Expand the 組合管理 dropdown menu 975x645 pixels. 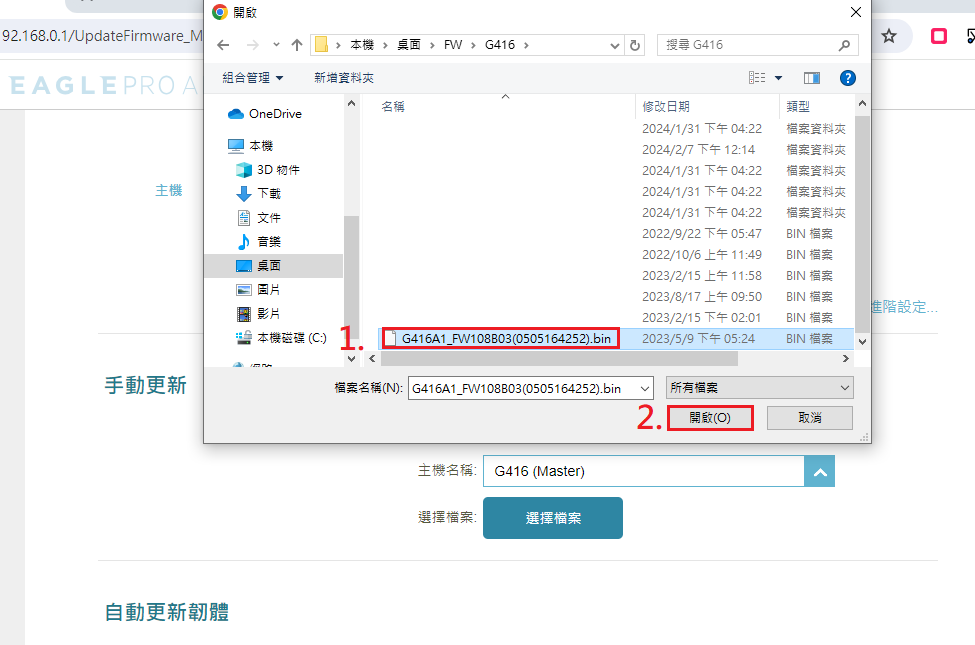[252, 78]
